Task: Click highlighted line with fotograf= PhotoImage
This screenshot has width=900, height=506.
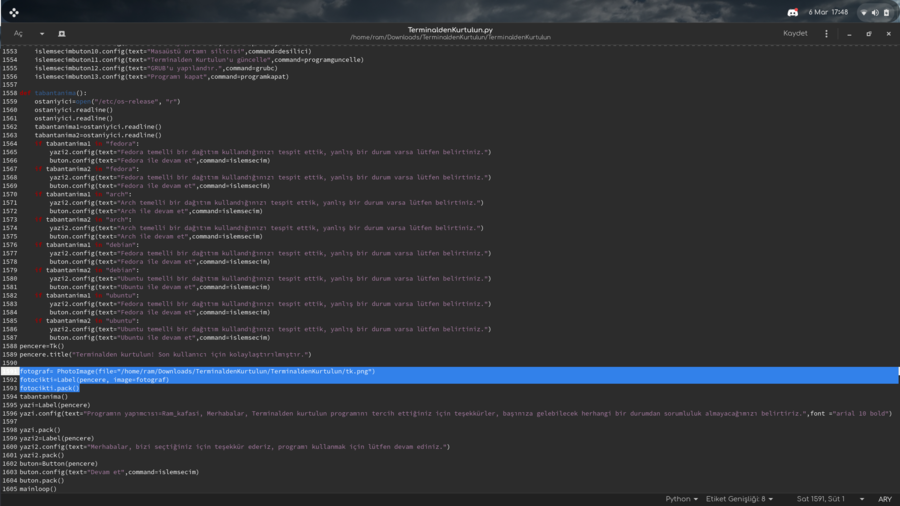Action: coord(197,371)
